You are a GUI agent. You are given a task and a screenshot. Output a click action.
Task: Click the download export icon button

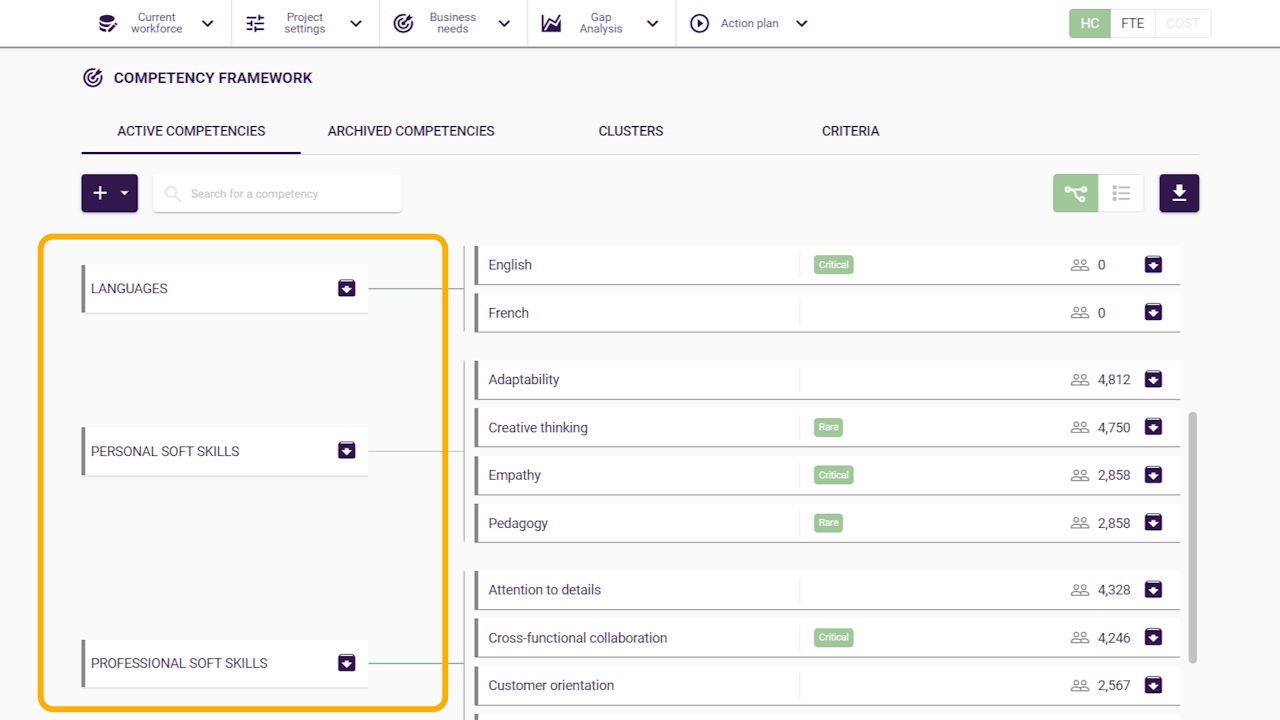tap(1179, 194)
